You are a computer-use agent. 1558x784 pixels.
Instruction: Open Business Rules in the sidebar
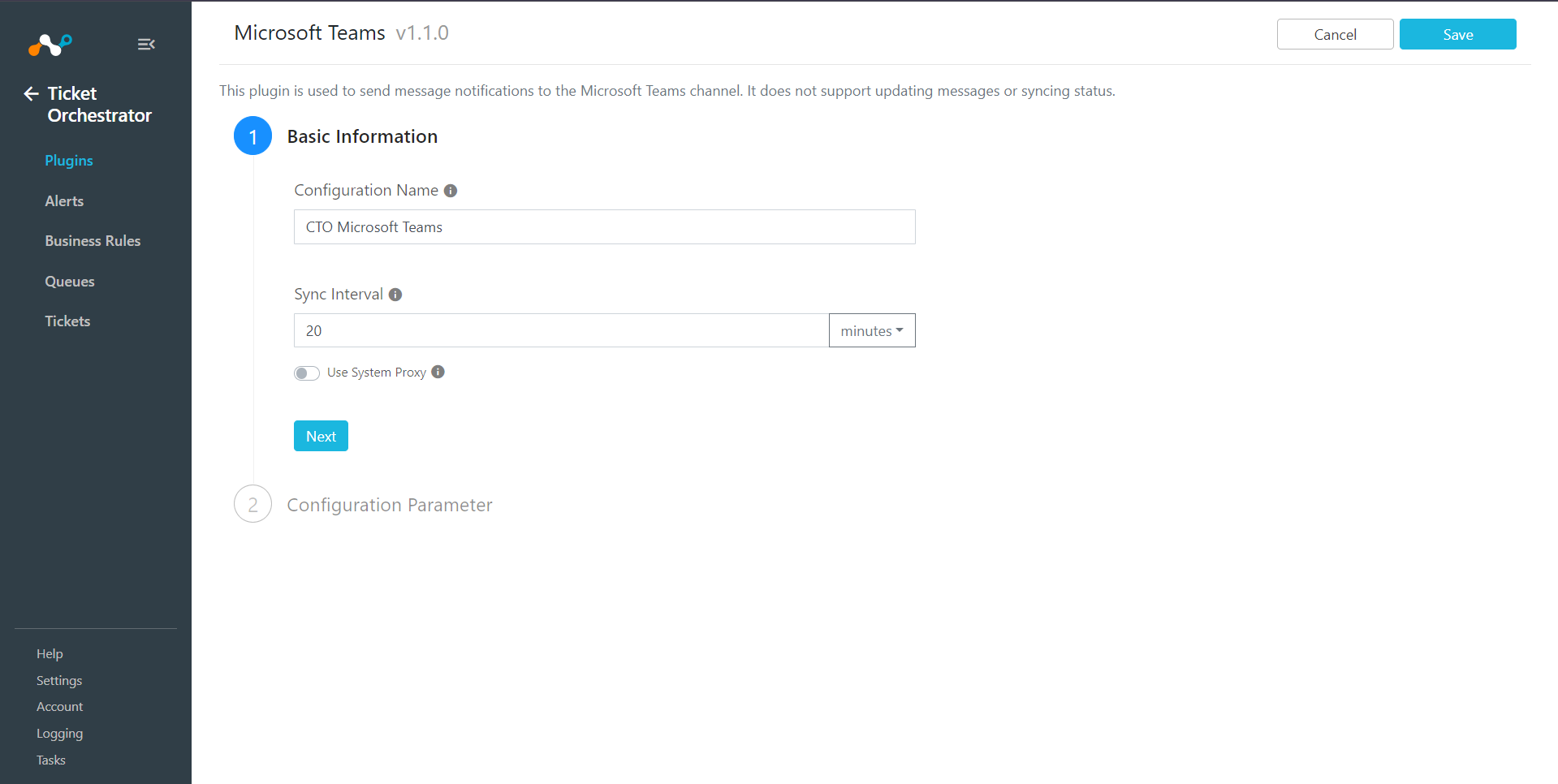pos(93,241)
